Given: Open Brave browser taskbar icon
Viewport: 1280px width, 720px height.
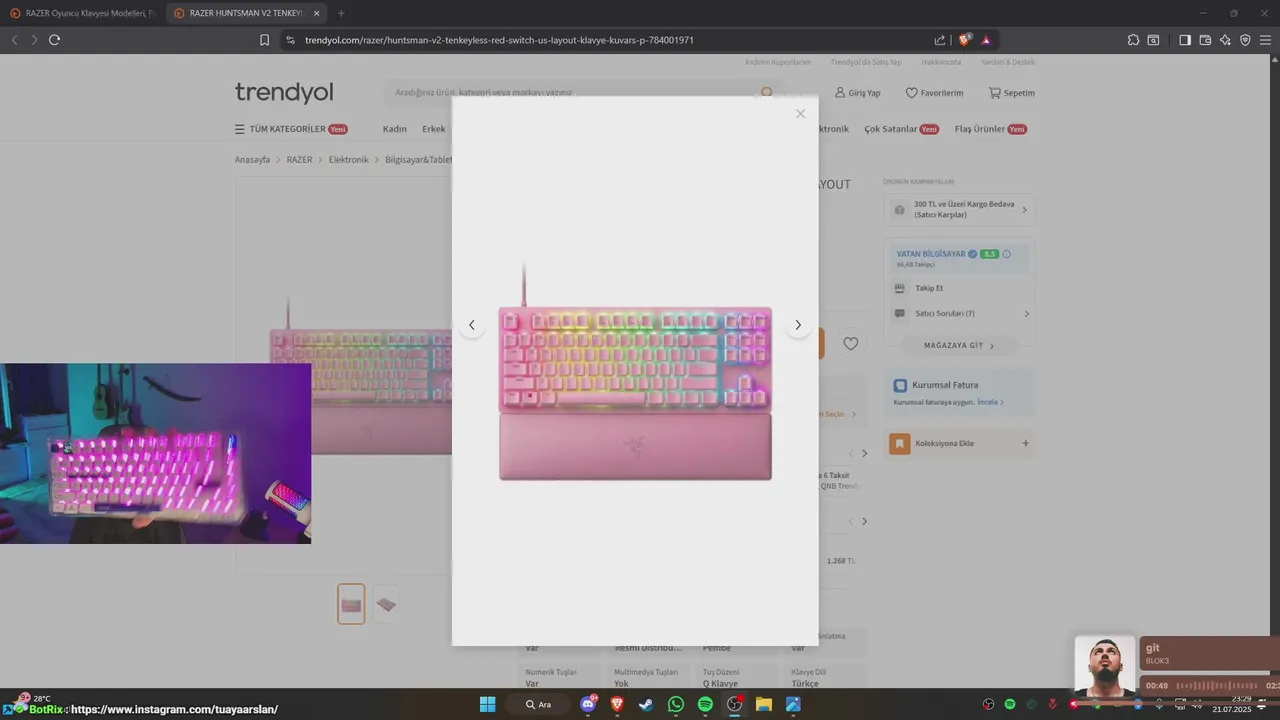Looking at the screenshot, I should coord(617,704).
